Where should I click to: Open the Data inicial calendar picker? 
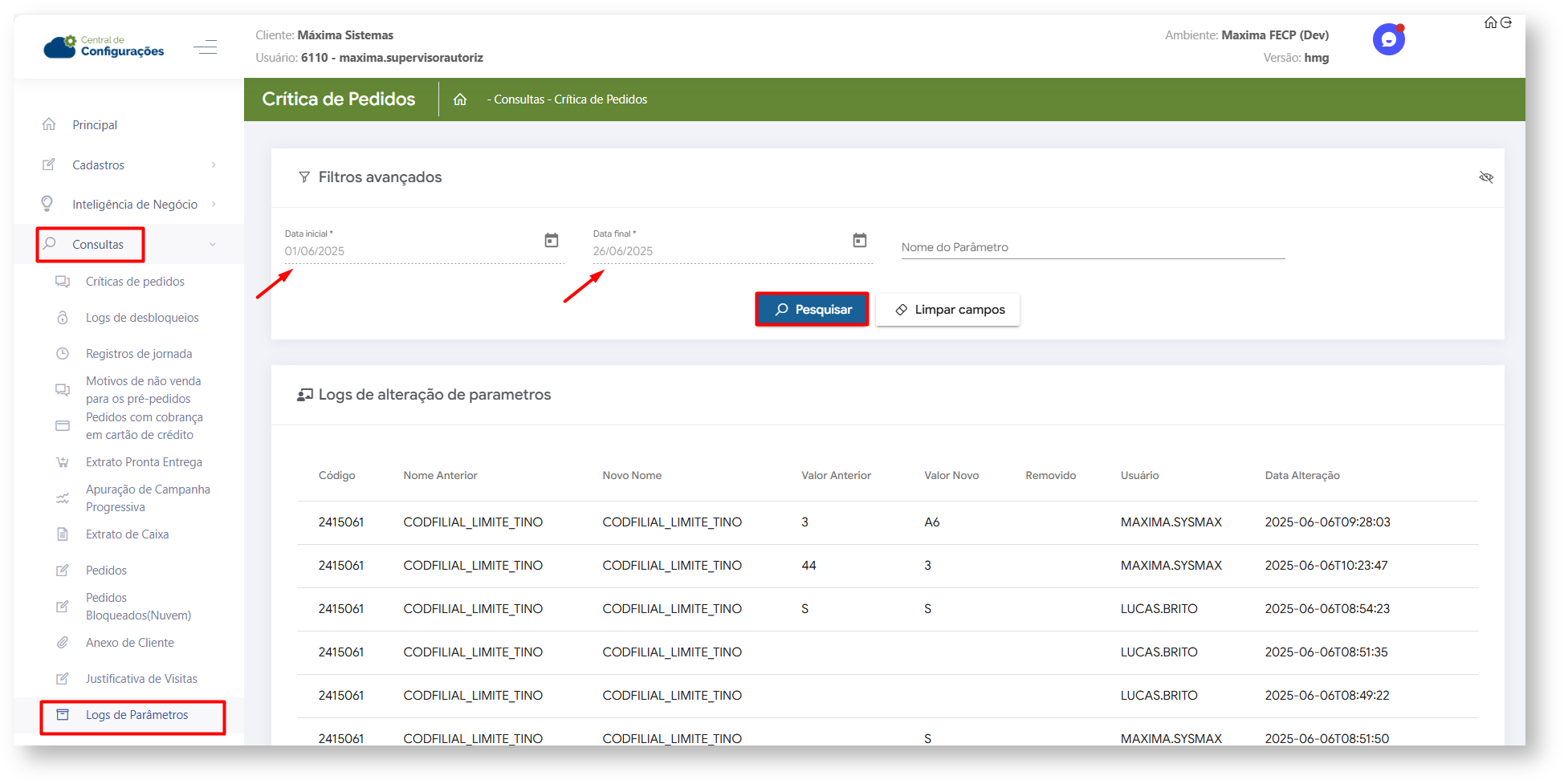coord(552,240)
